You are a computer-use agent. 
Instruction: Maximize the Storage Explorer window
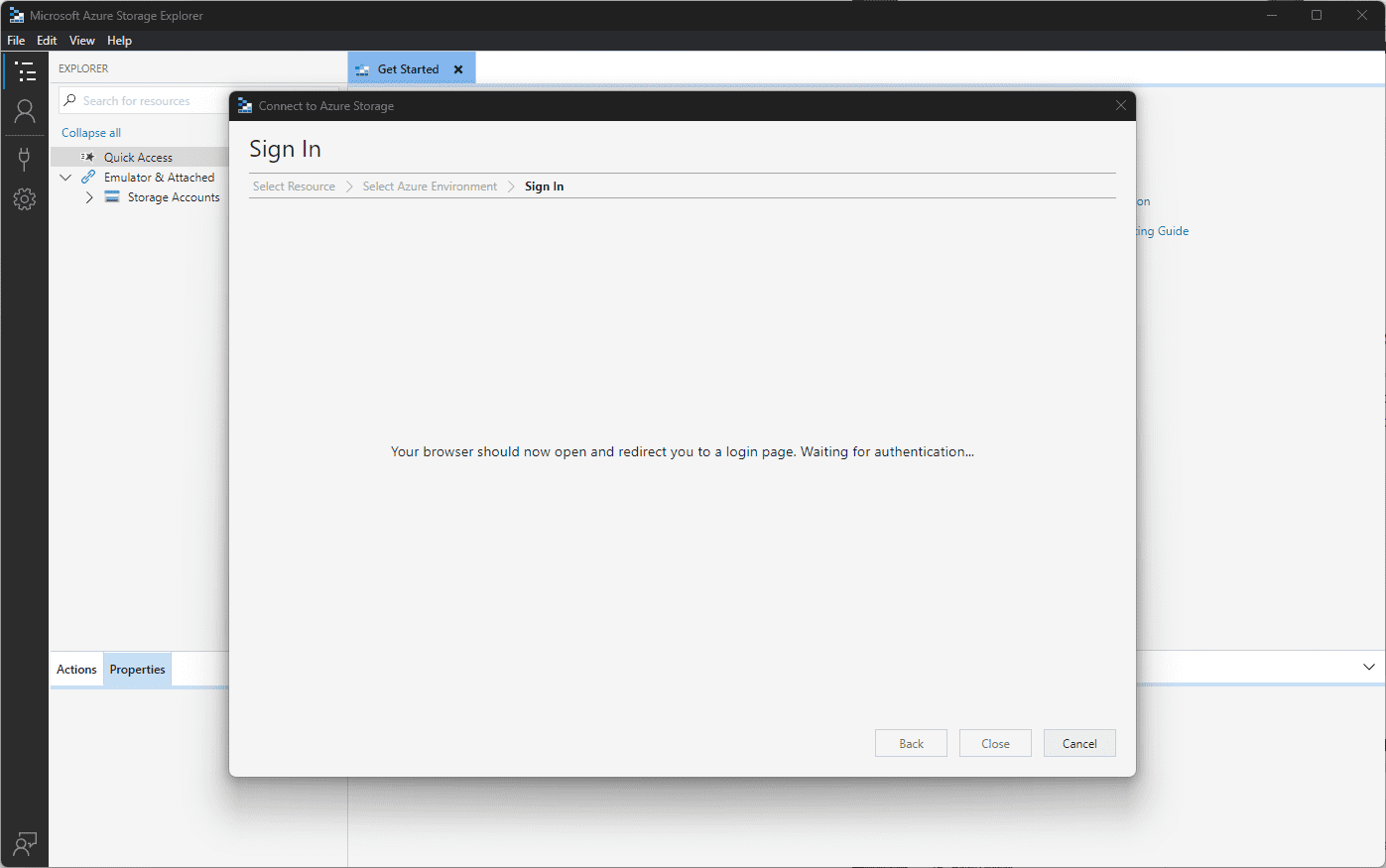(x=1317, y=15)
